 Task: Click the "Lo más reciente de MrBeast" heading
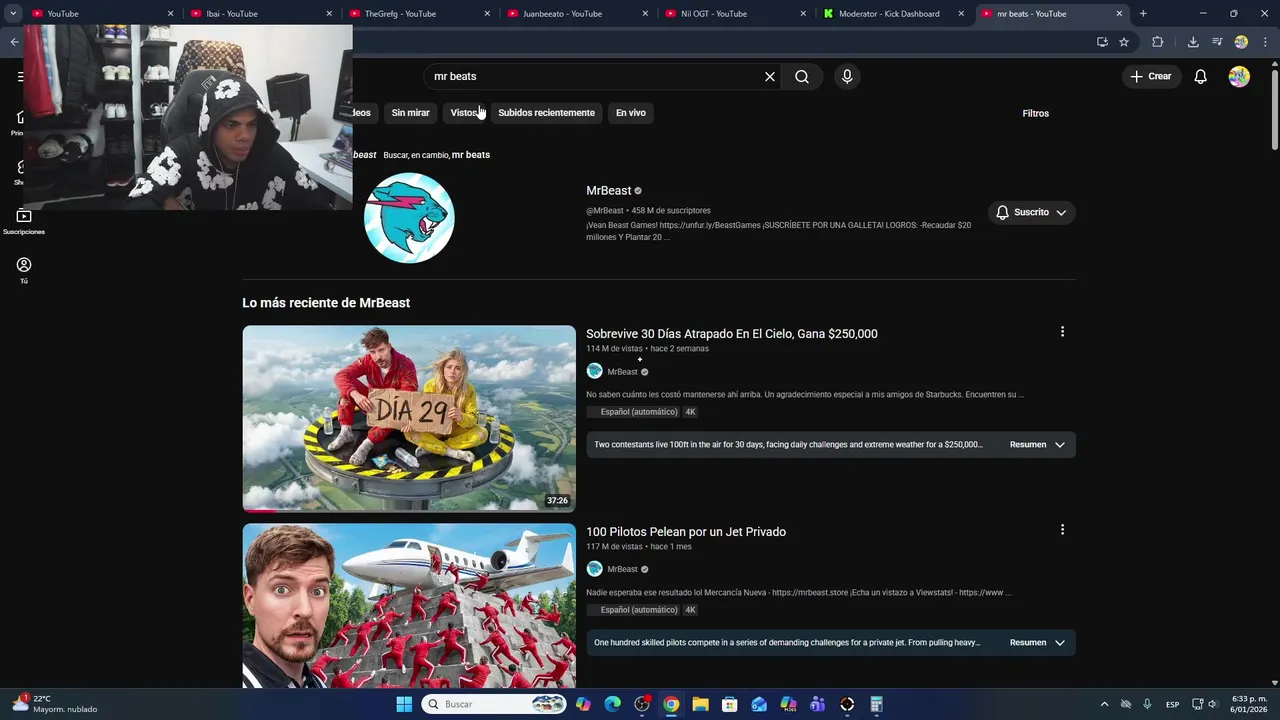[x=326, y=303]
